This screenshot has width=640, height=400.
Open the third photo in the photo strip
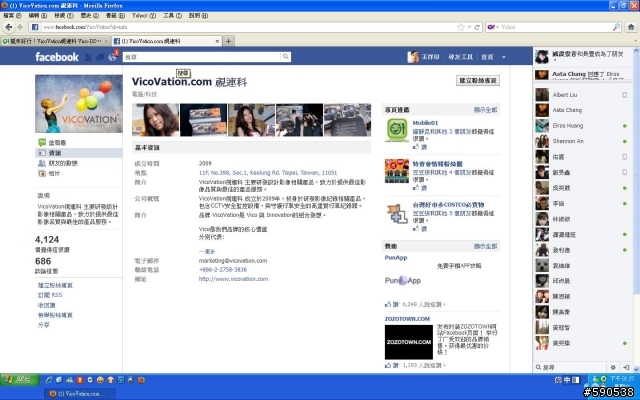point(251,120)
